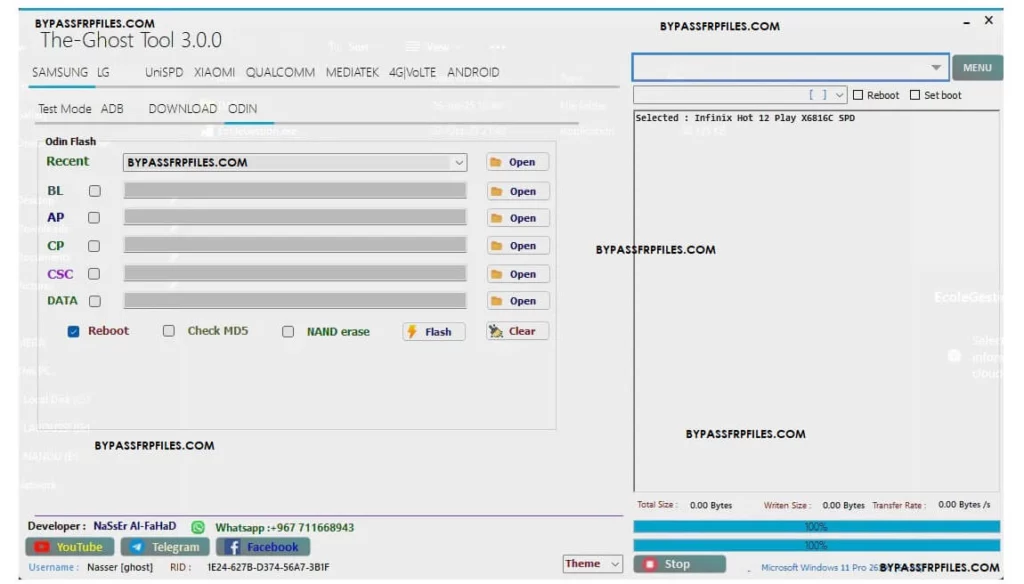Image resolution: width=1024 pixels, height=584 pixels.
Task: Click the CP file path field
Action: pos(295,246)
